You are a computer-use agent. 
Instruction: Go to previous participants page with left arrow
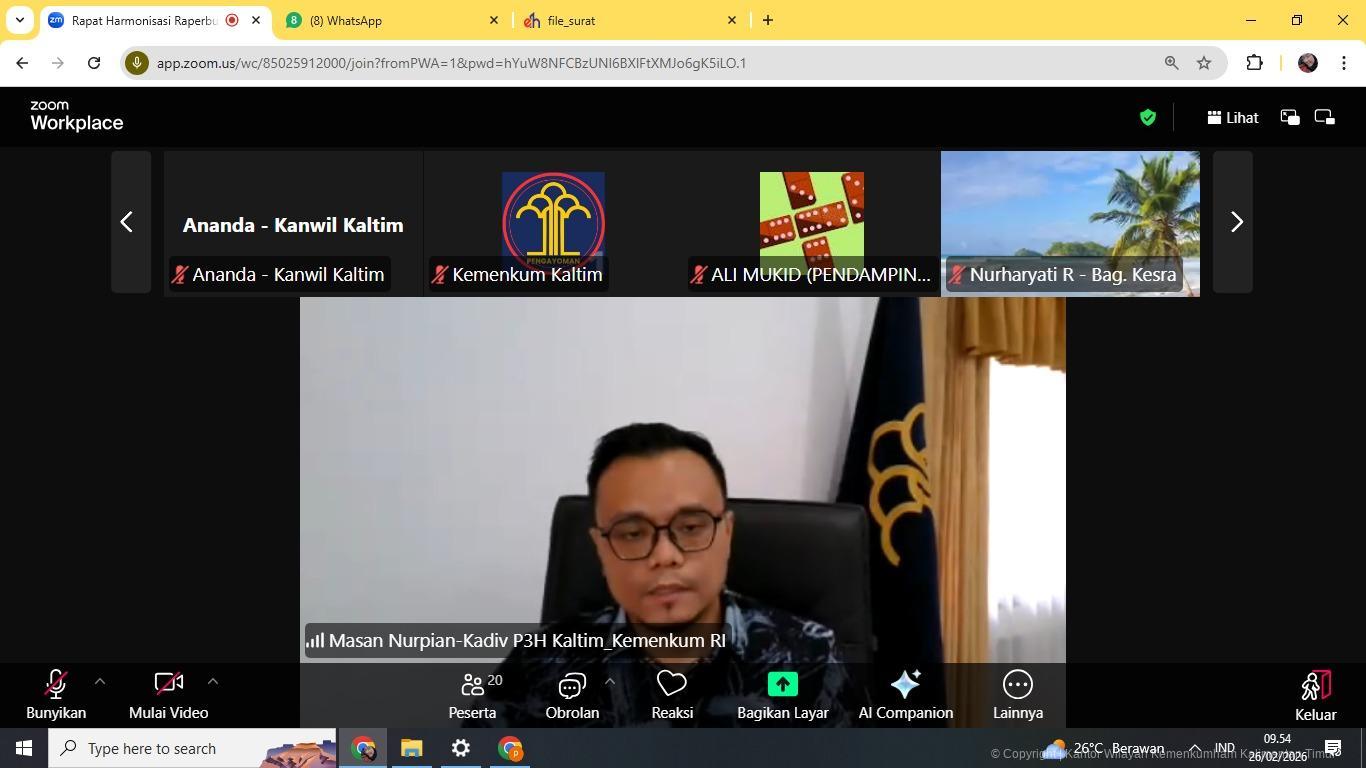click(127, 222)
